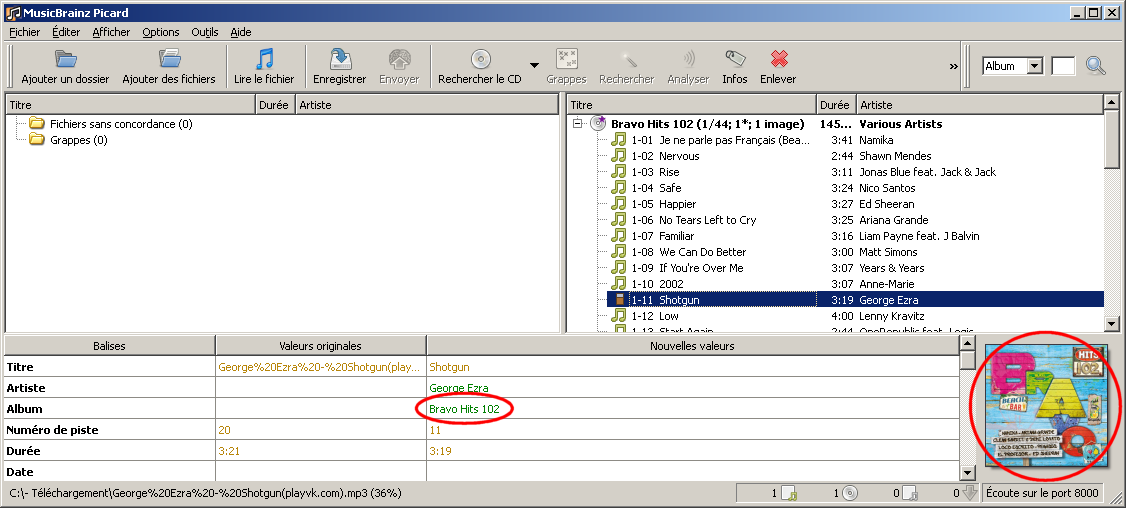The height and width of the screenshot is (508, 1126).
Task: Click the Balises column header
Action: [109, 346]
